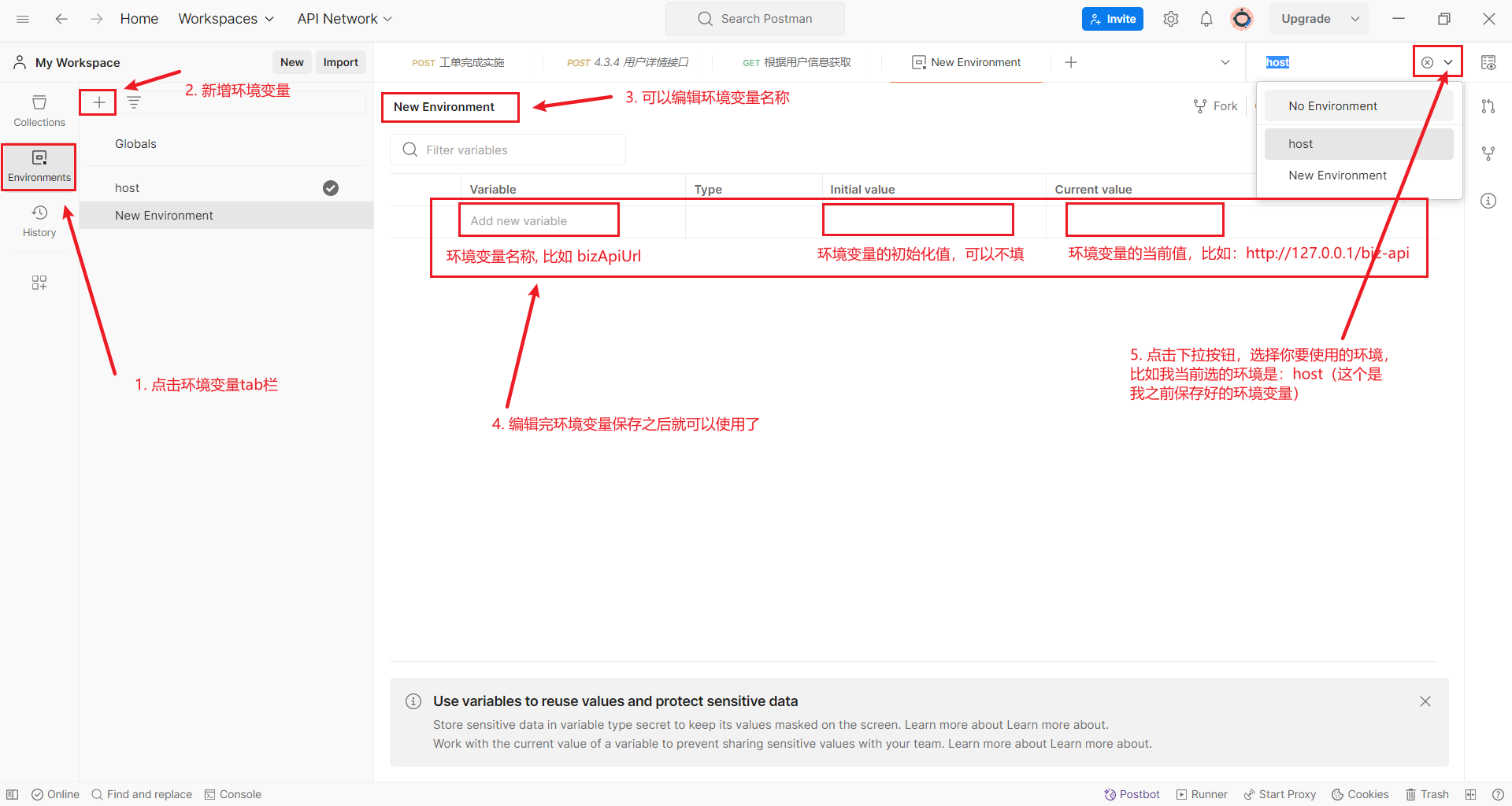This screenshot has width=1512, height=806.
Task: Open Find and replace
Action: 142,794
